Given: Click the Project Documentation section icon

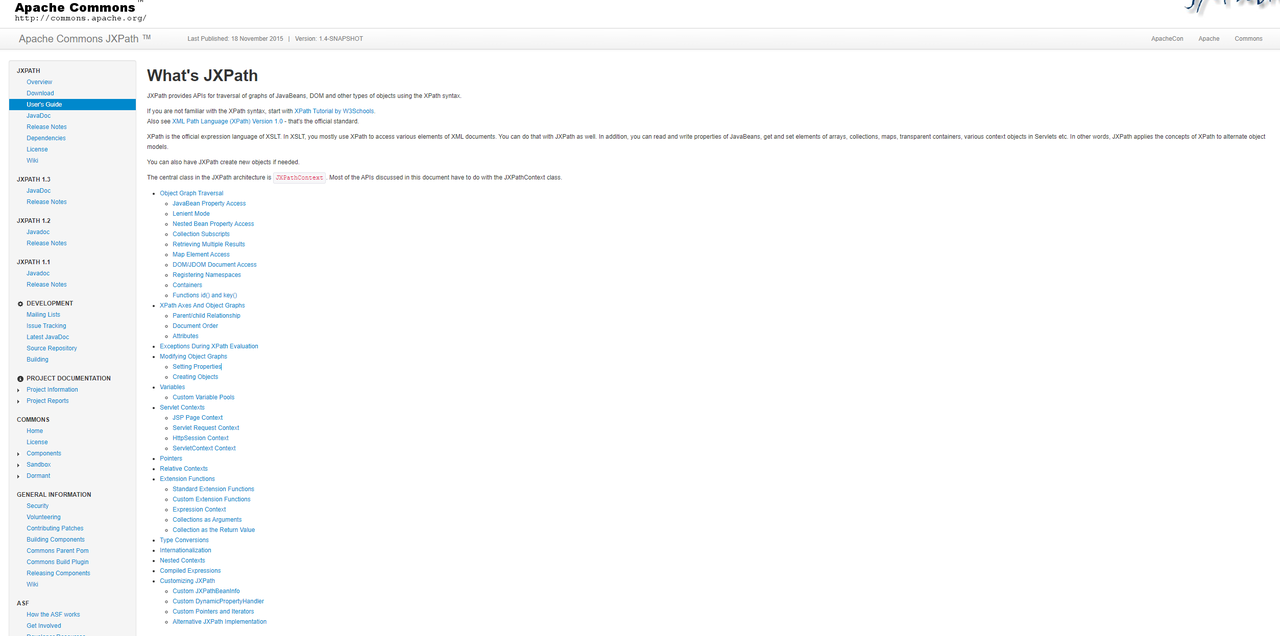Looking at the screenshot, I should pyautogui.click(x=20, y=378).
